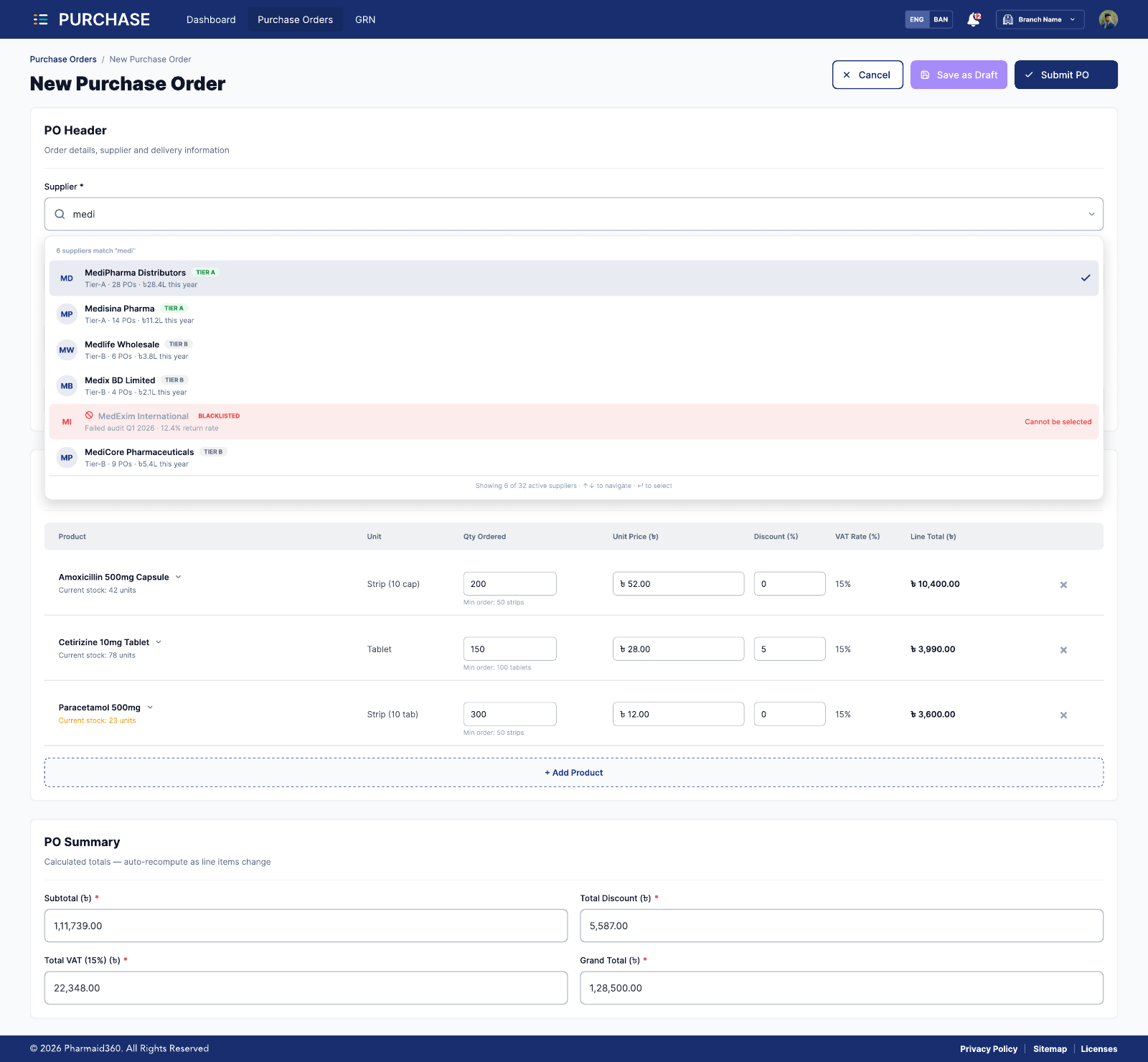Click the MW avatar of Medlife Wholesale
This screenshot has height=1062, width=1148.
[67, 350]
